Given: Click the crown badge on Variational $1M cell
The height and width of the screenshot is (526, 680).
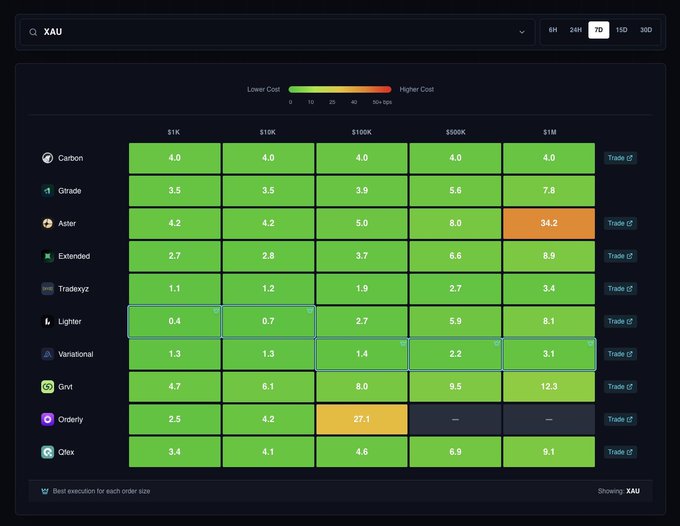Looking at the screenshot, I should point(590,343).
